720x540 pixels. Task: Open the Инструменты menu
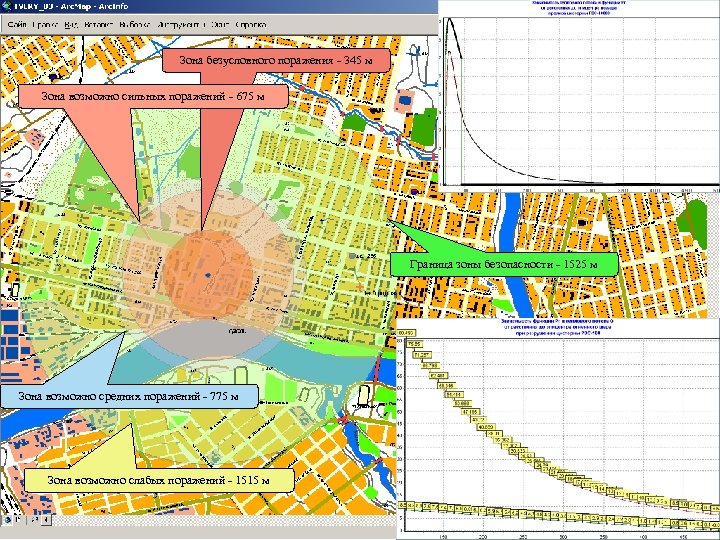(x=179, y=25)
